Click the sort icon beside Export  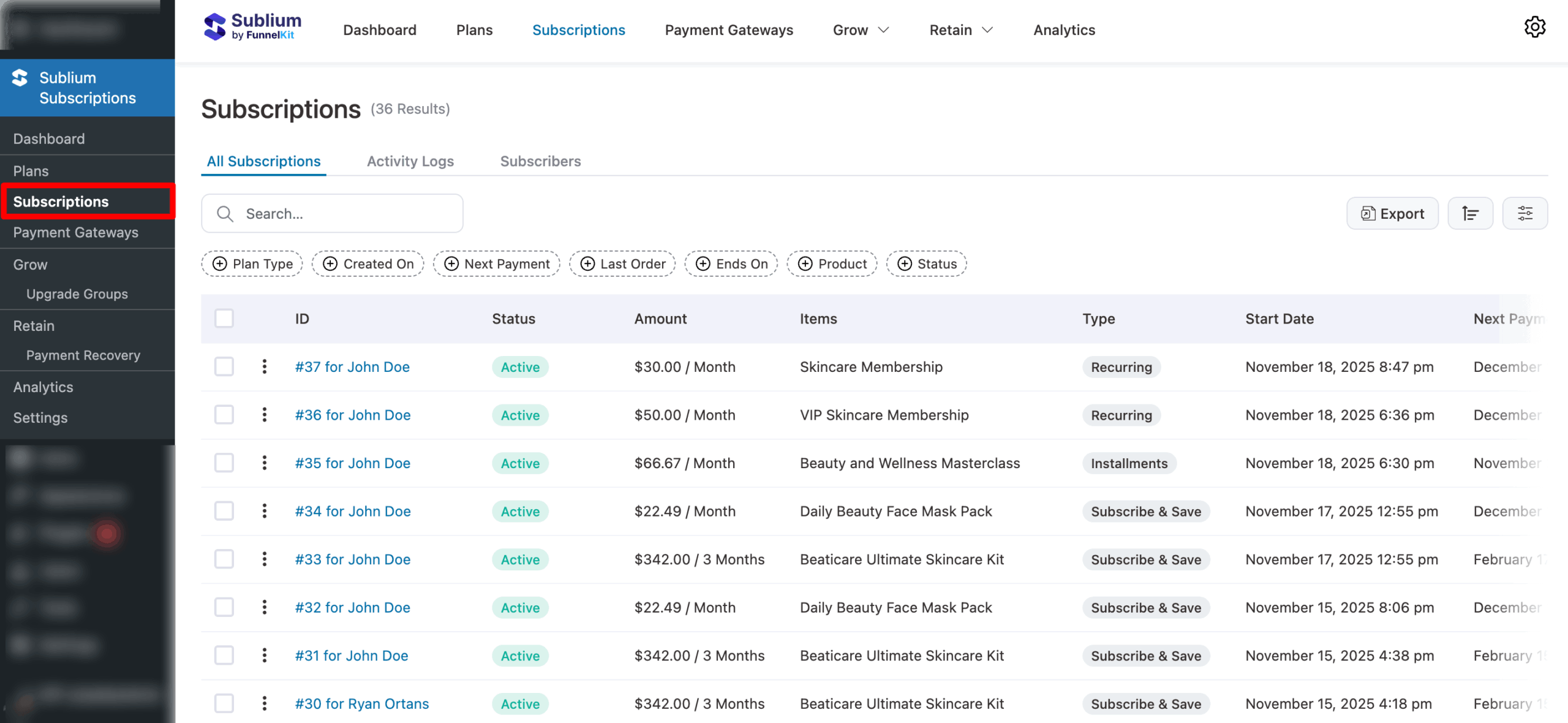click(x=1471, y=213)
